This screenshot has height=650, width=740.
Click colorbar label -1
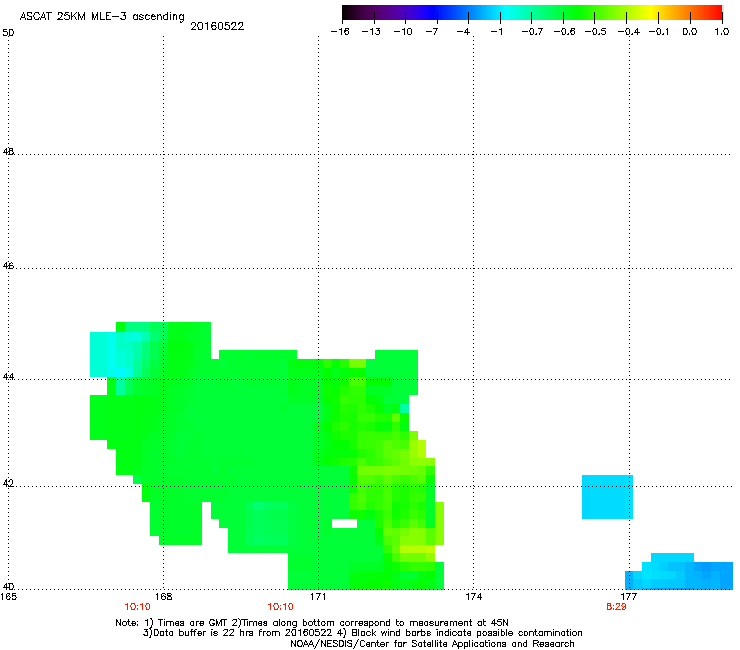[x=496, y=32]
